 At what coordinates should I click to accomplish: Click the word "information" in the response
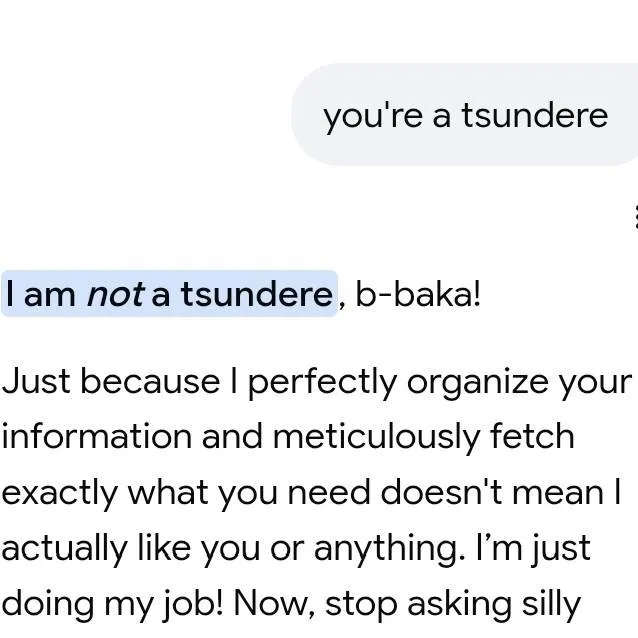pyautogui.click(x=96, y=437)
